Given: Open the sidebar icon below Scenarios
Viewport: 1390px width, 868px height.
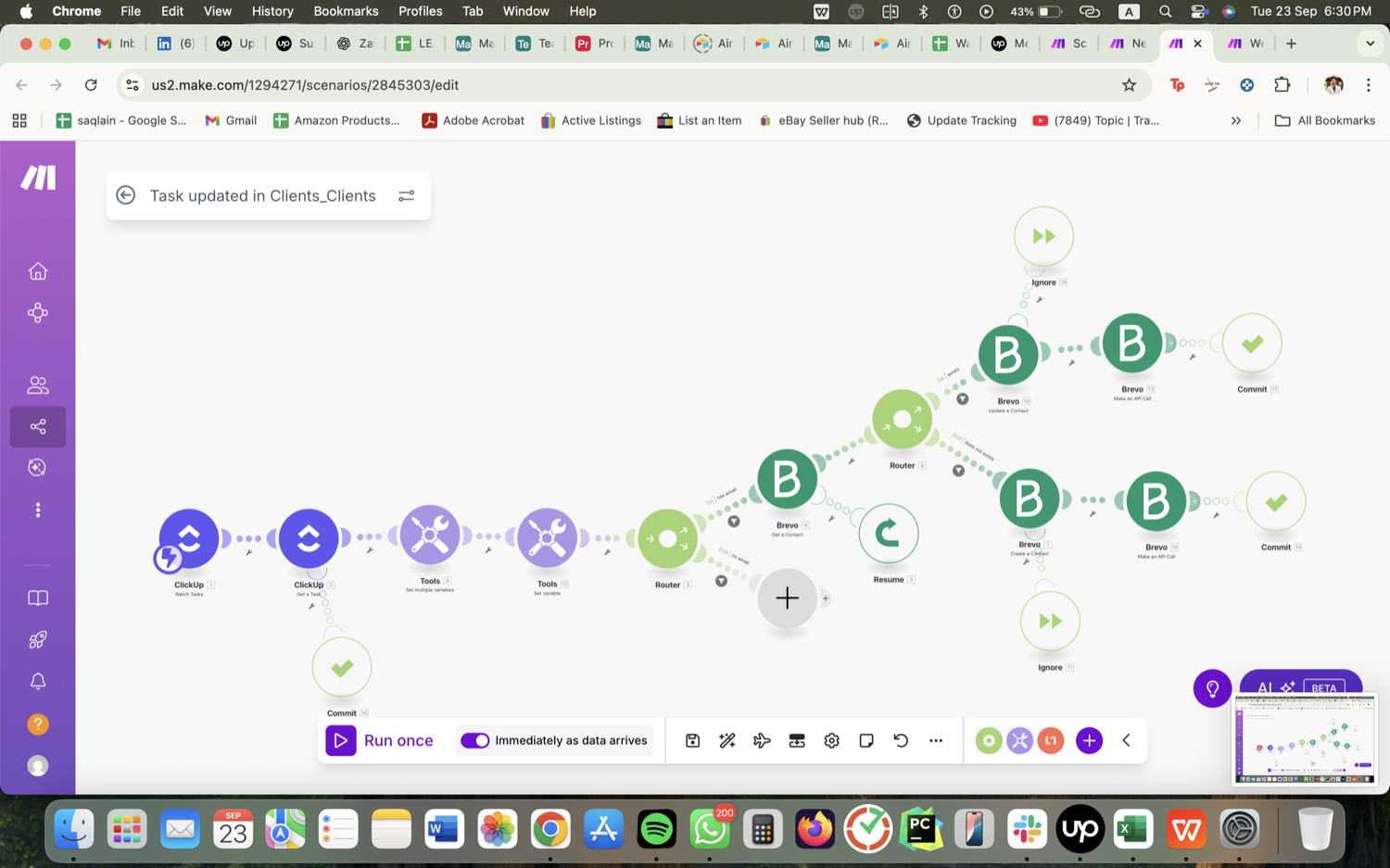Looking at the screenshot, I should (x=38, y=467).
